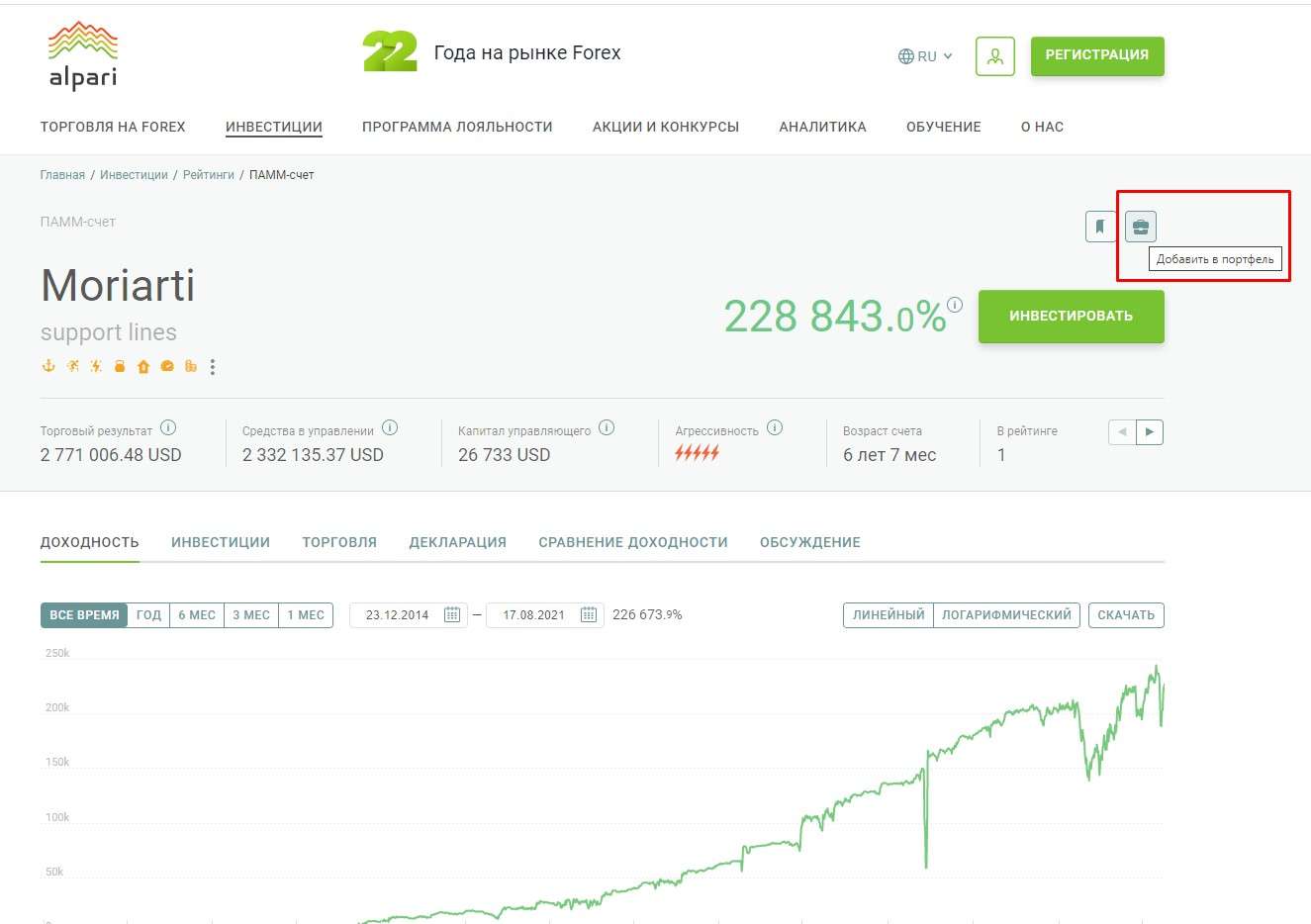Viewport: 1311px width, 924px height.
Task: Click the briefcase add-to-portfolio icon
Action: (1141, 227)
